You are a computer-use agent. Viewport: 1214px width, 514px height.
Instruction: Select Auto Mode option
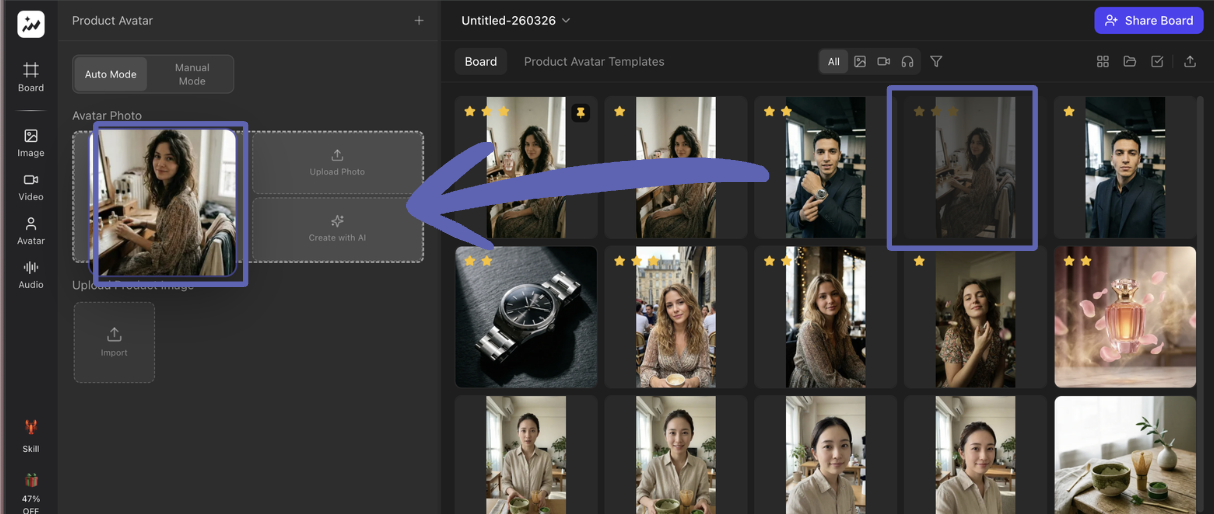click(x=110, y=74)
